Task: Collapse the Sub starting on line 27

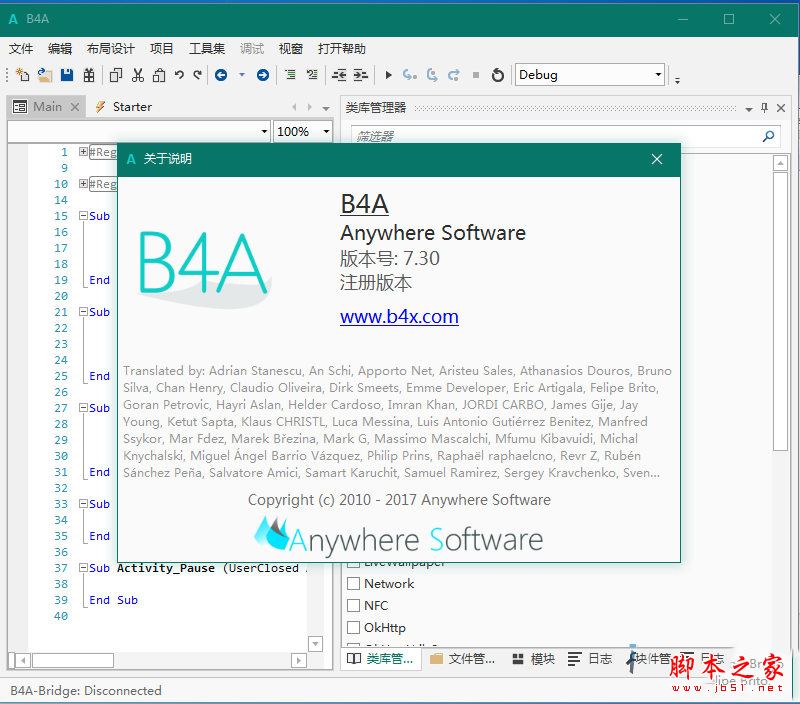Action: (83, 408)
